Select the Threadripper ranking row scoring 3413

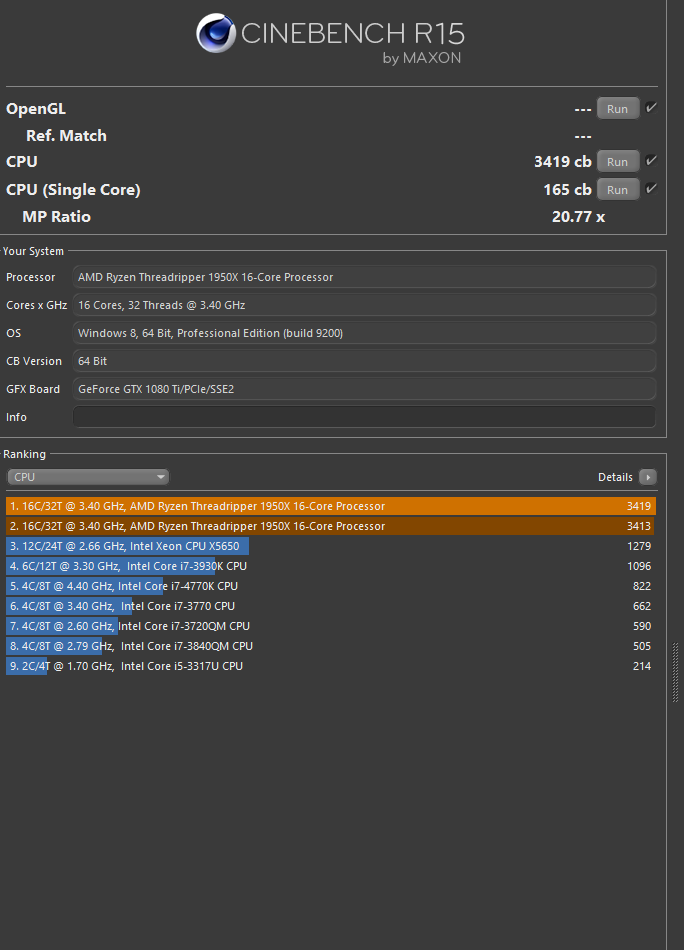pyautogui.click(x=331, y=526)
